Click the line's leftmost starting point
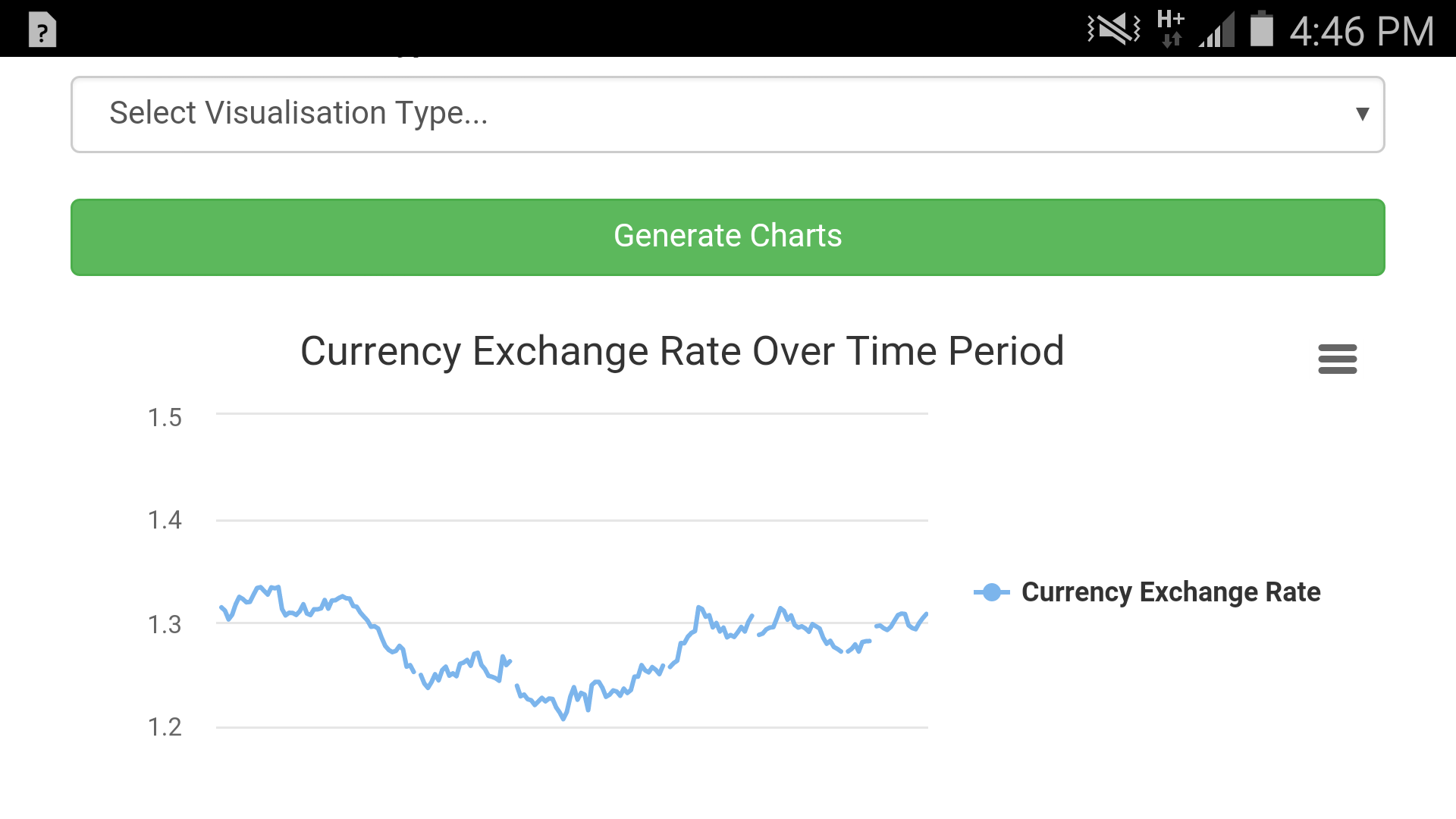 point(221,607)
